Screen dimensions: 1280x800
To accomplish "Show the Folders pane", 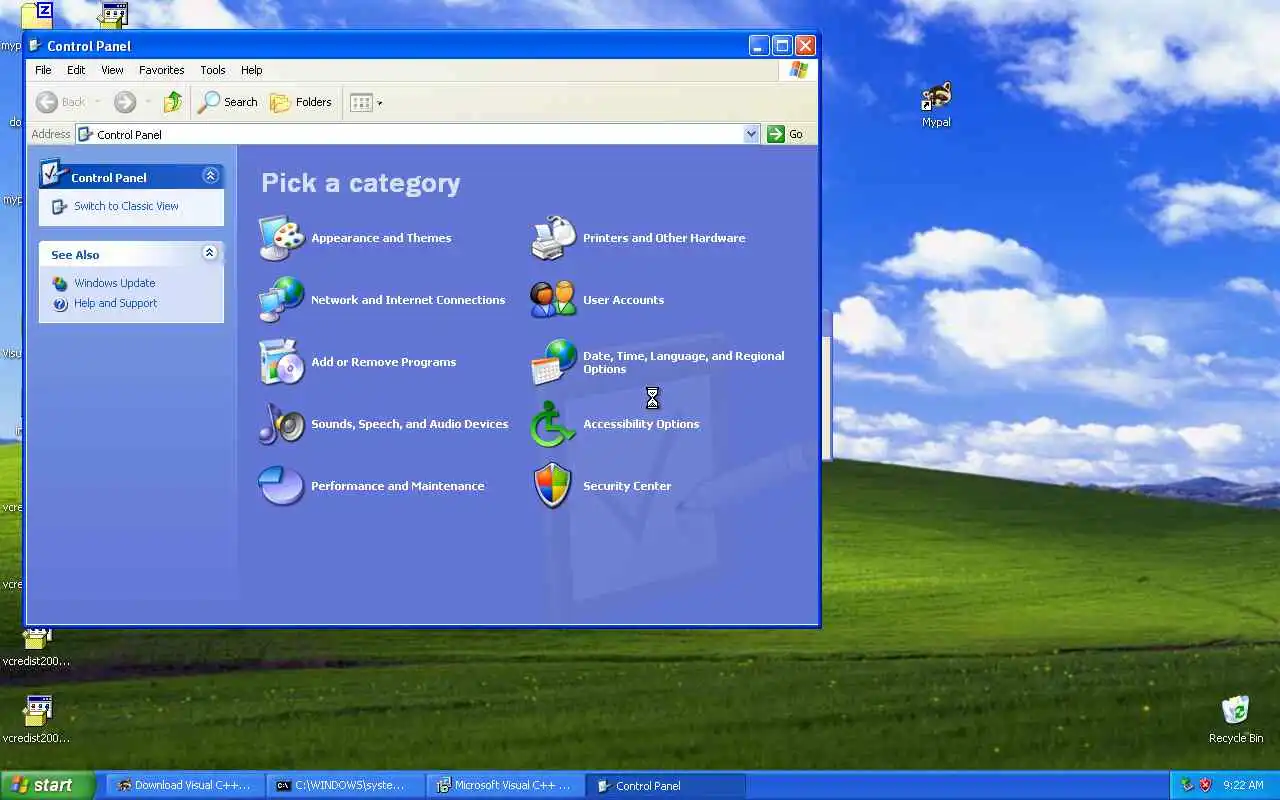I will click(301, 102).
